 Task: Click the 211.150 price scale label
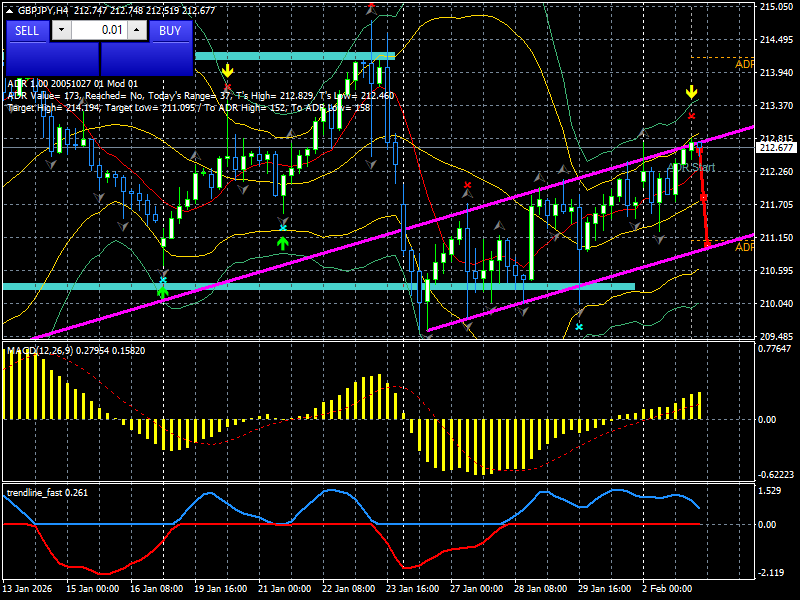click(x=776, y=238)
